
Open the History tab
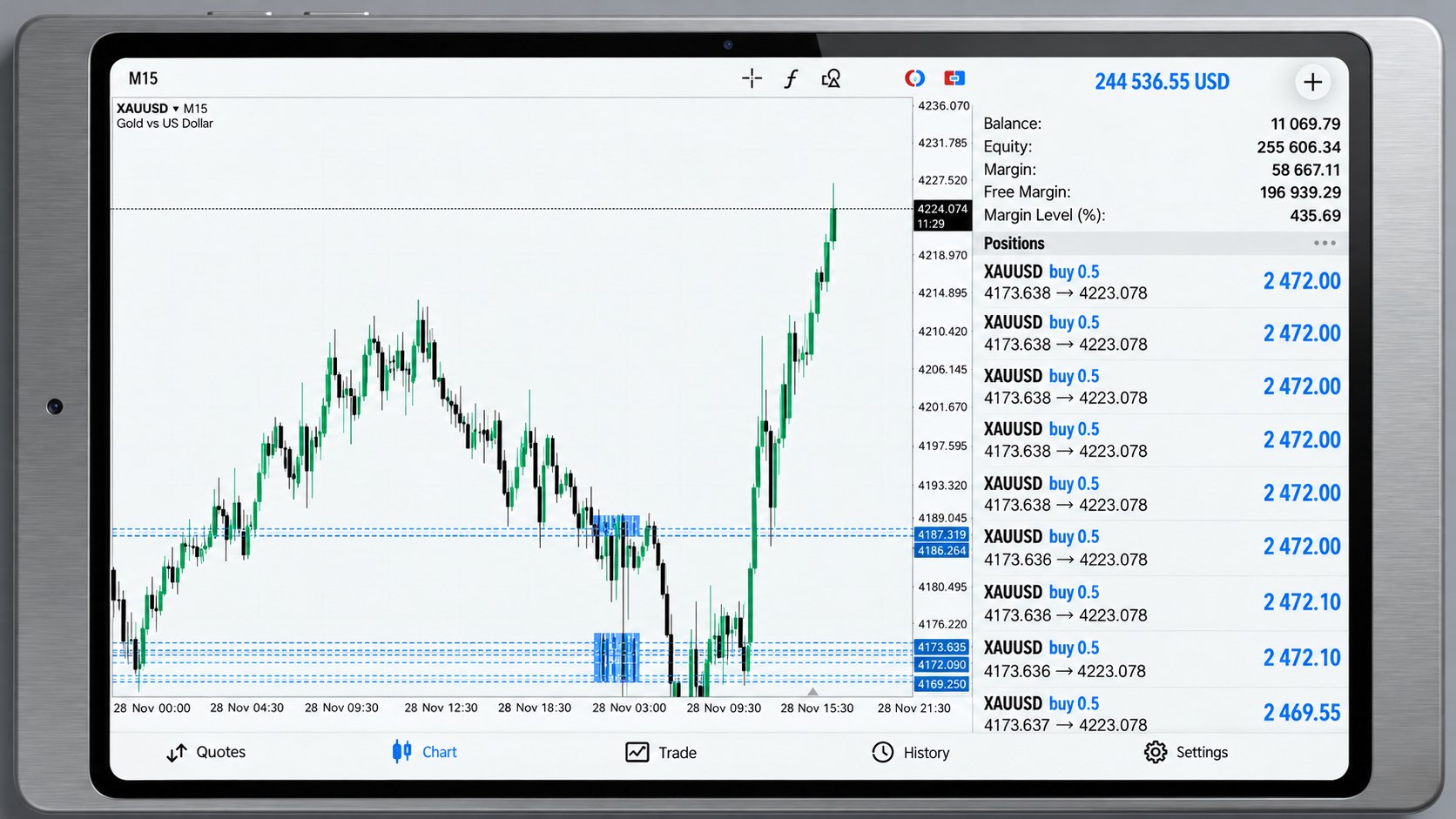[910, 752]
